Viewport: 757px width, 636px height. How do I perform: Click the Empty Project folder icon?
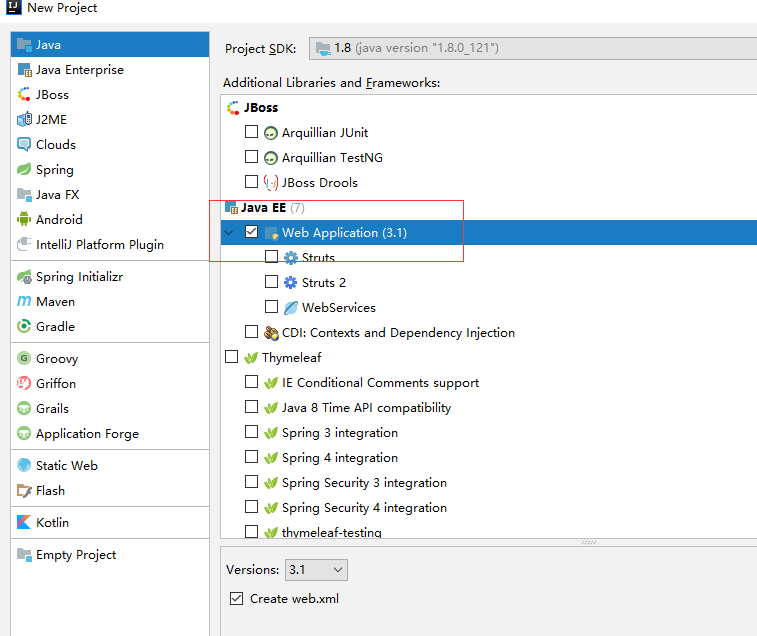[24, 554]
